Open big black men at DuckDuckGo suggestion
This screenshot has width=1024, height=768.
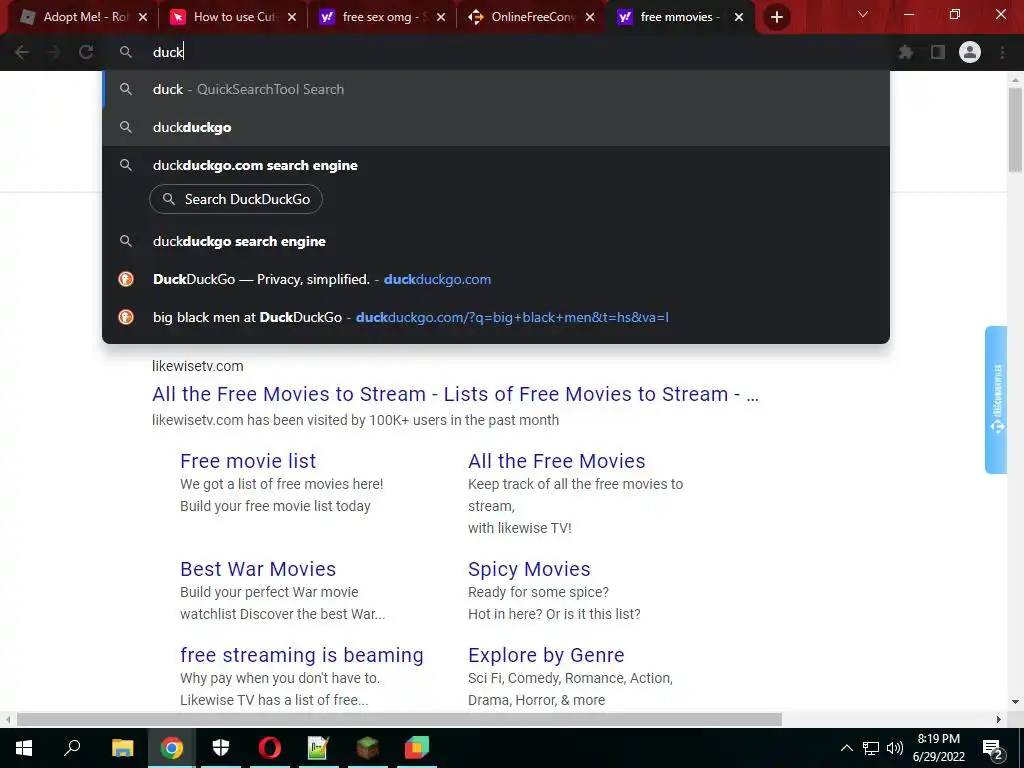pos(496,317)
